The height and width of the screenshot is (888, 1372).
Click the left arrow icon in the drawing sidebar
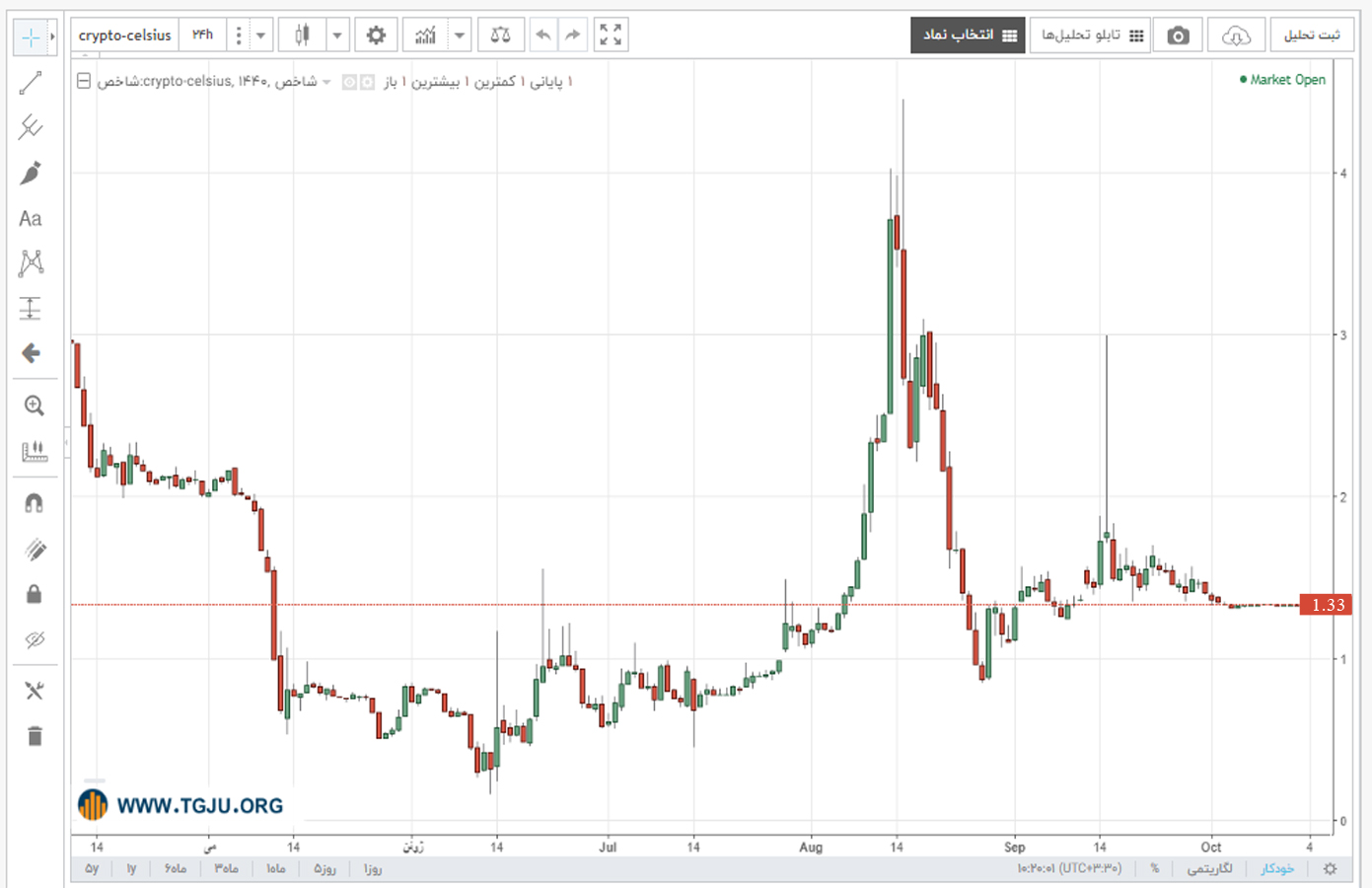click(31, 353)
